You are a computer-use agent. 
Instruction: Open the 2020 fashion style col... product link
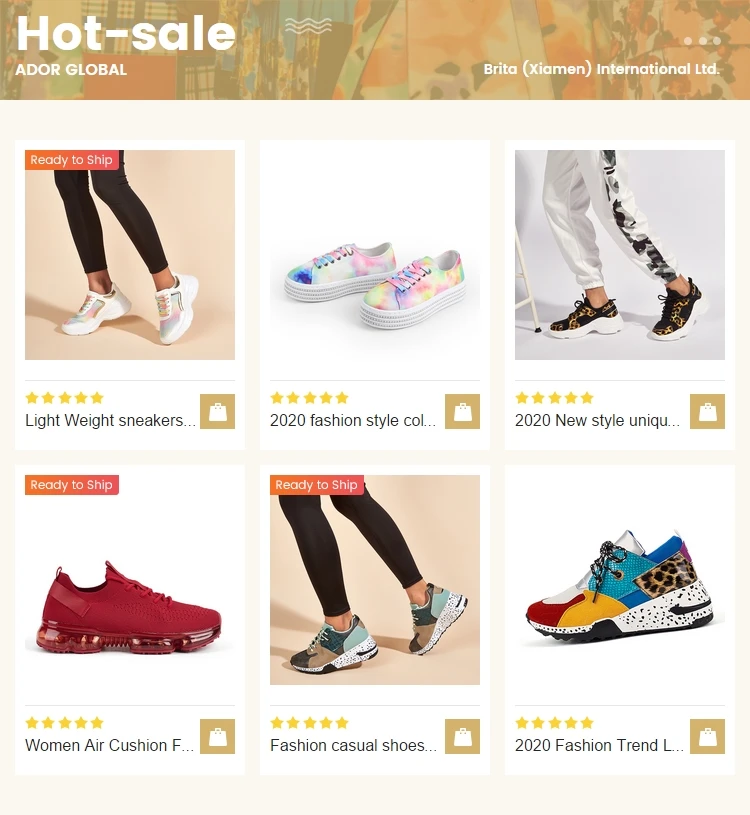tap(353, 420)
